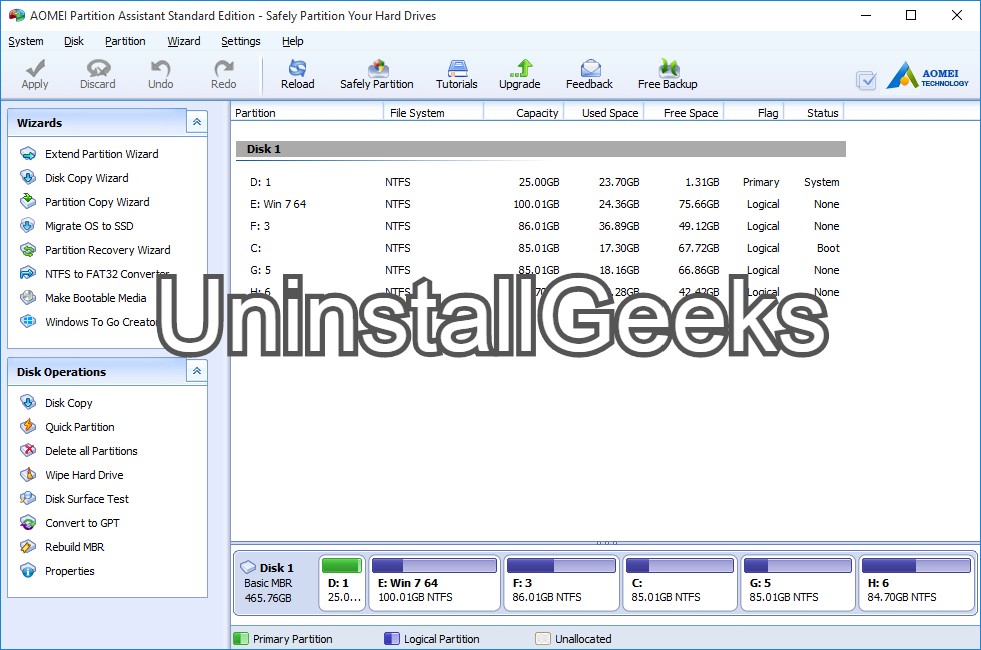Click the Undo arrow icon

161,68
